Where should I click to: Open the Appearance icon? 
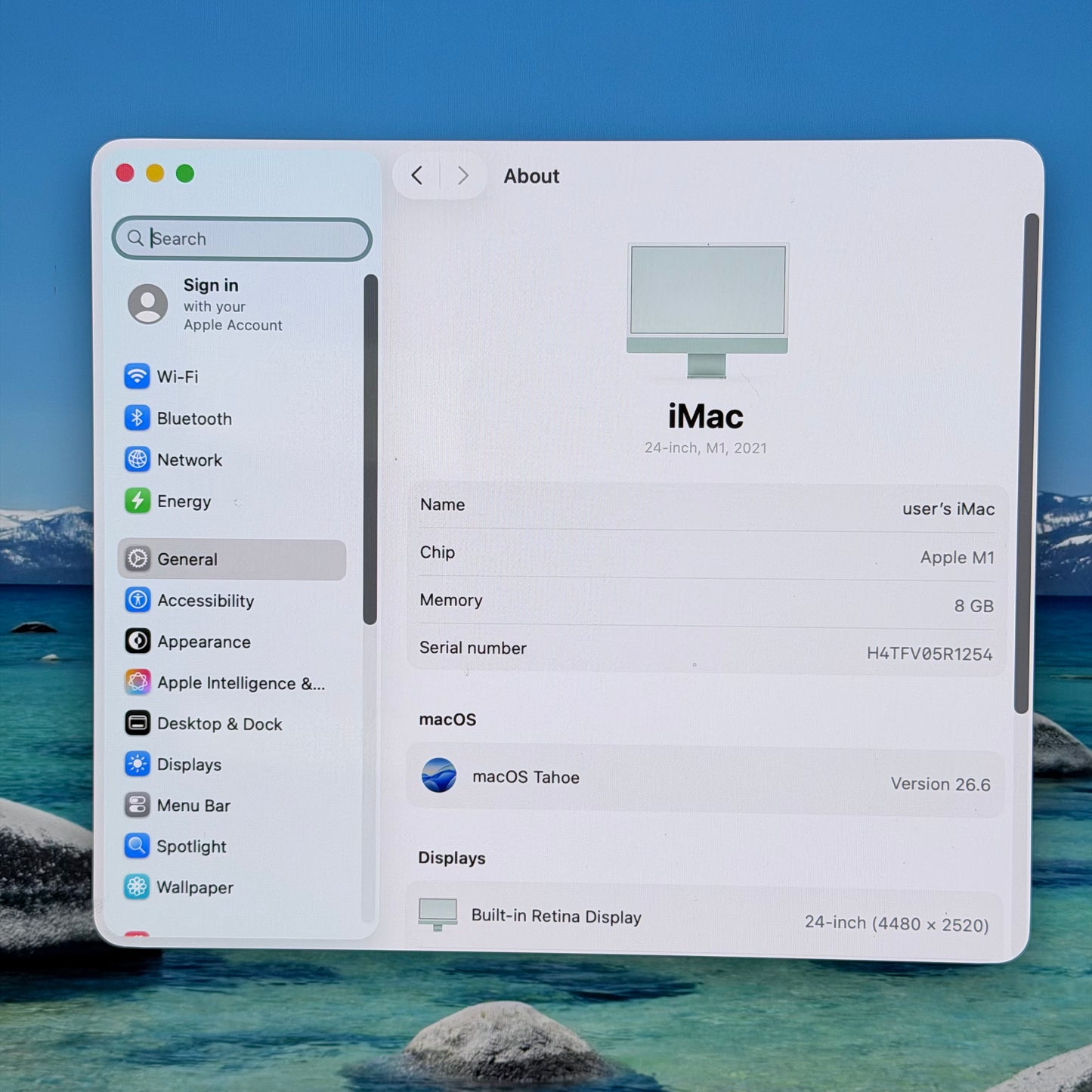(x=138, y=642)
